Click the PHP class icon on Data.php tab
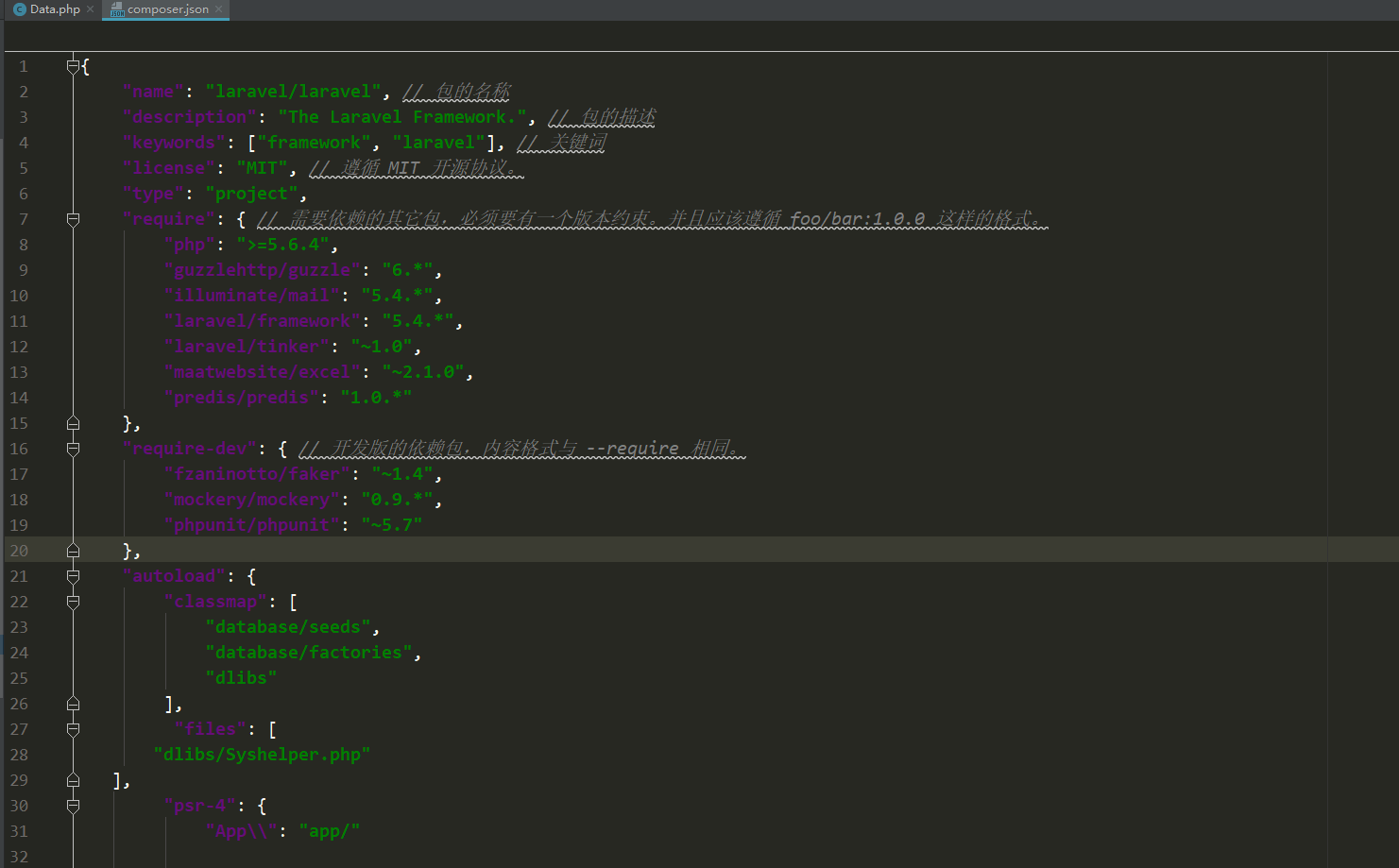Viewport: 1399px width, 868px height. tap(20, 9)
